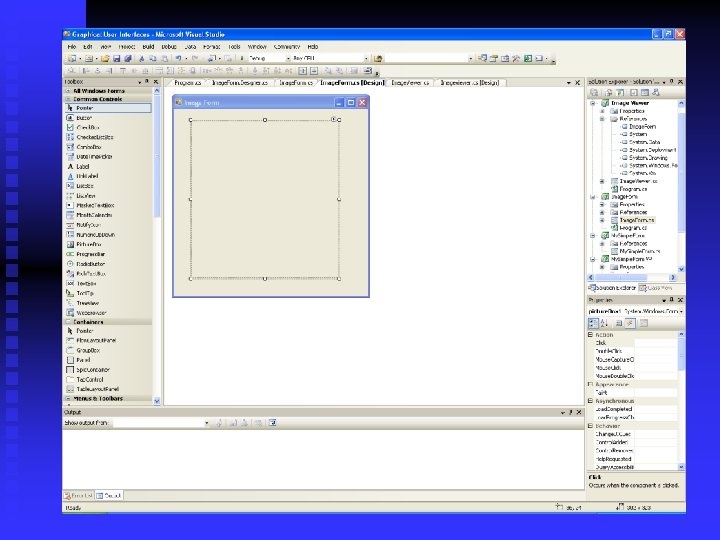
Task: Collapse the Common Controls toolbox group
Action: pyautogui.click(x=68, y=99)
